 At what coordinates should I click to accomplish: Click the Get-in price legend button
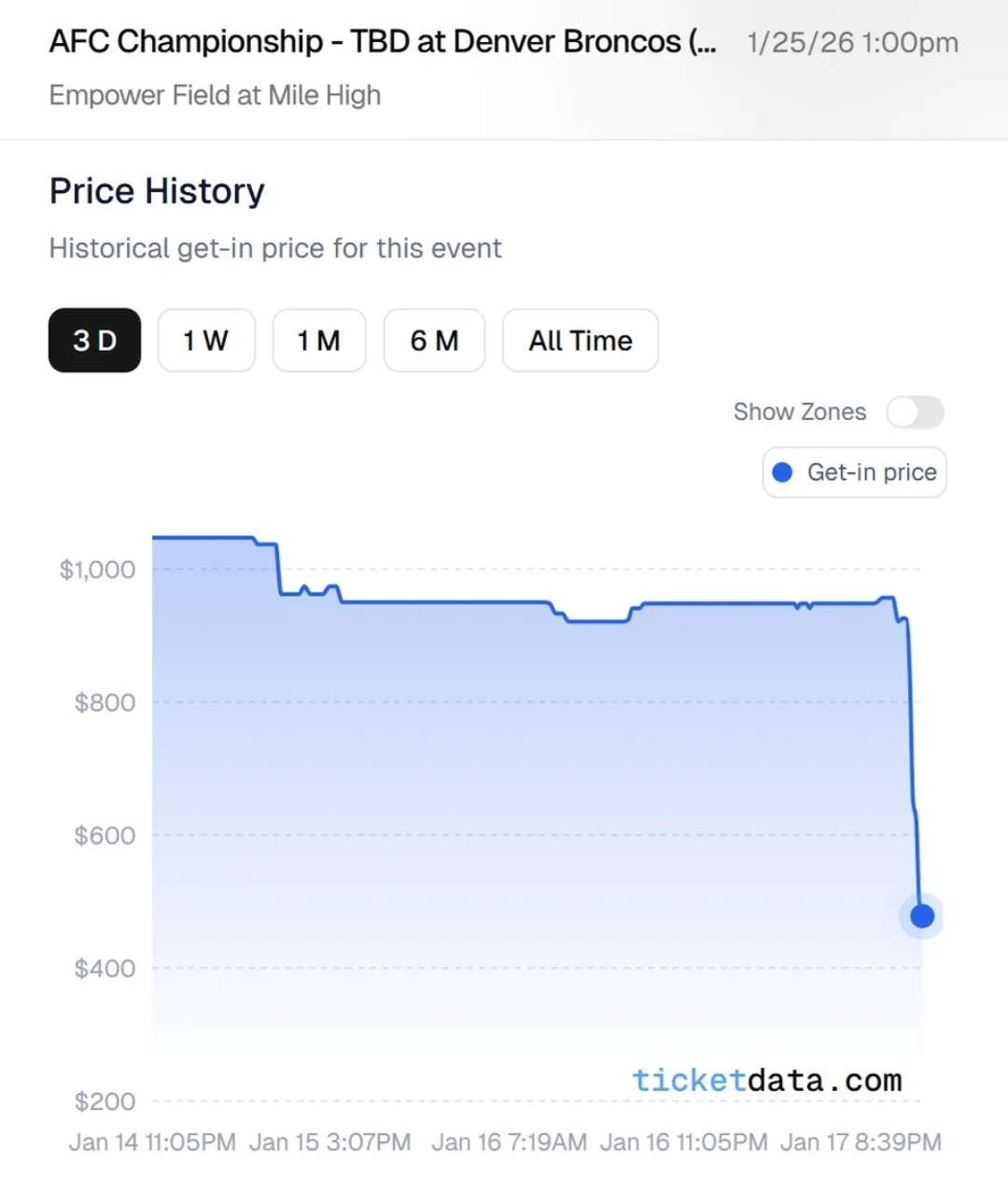point(854,472)
